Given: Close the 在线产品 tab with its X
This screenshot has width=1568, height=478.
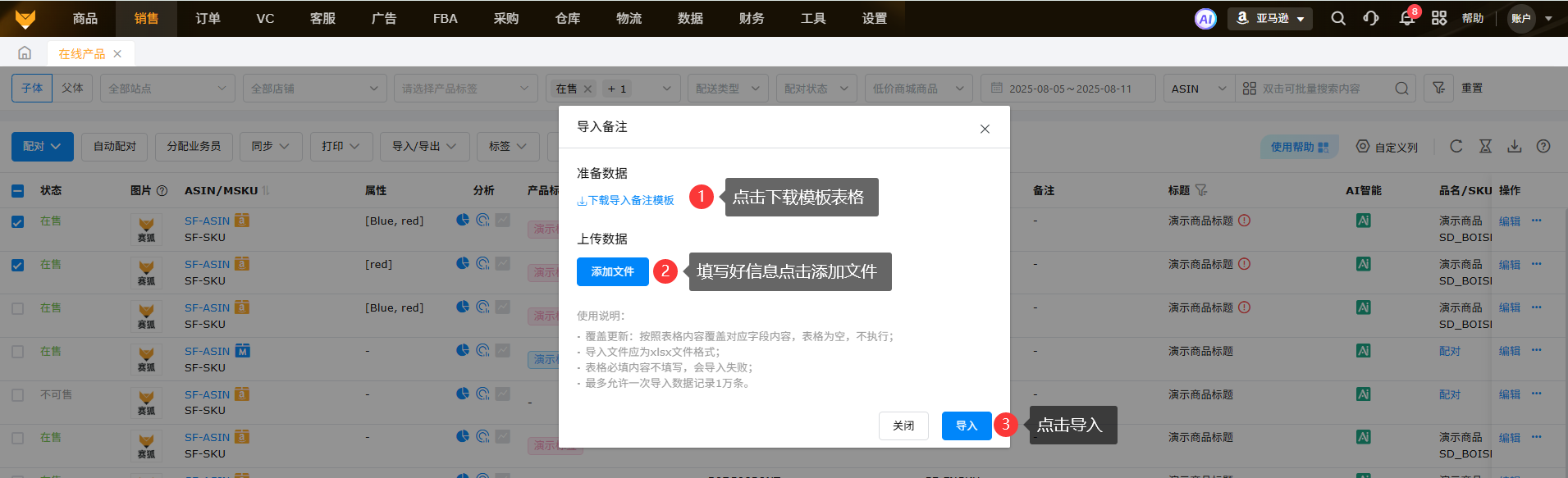Looking at the screenshot, I should coord(117,54).
